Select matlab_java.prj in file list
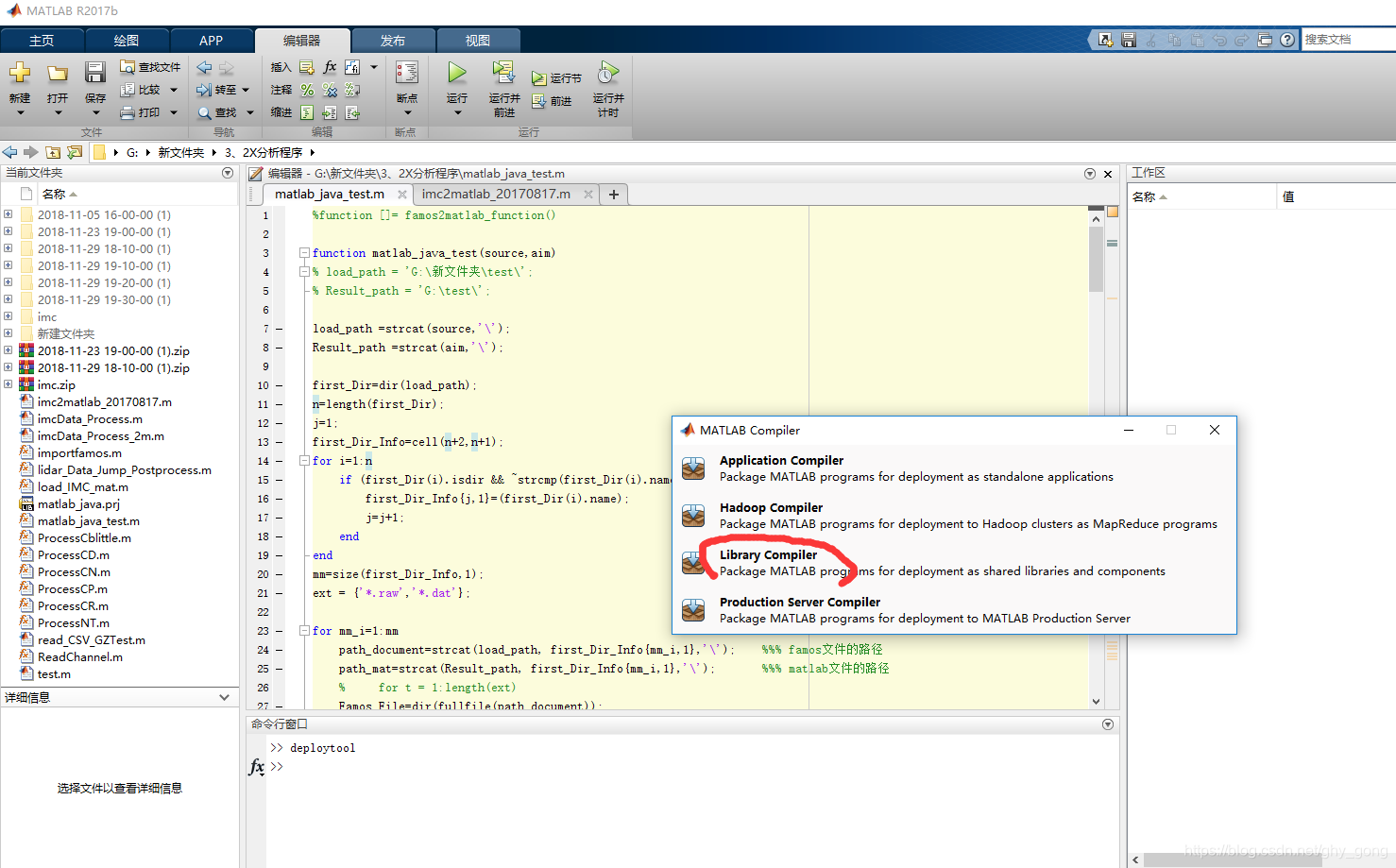 (x=78, y=504)
